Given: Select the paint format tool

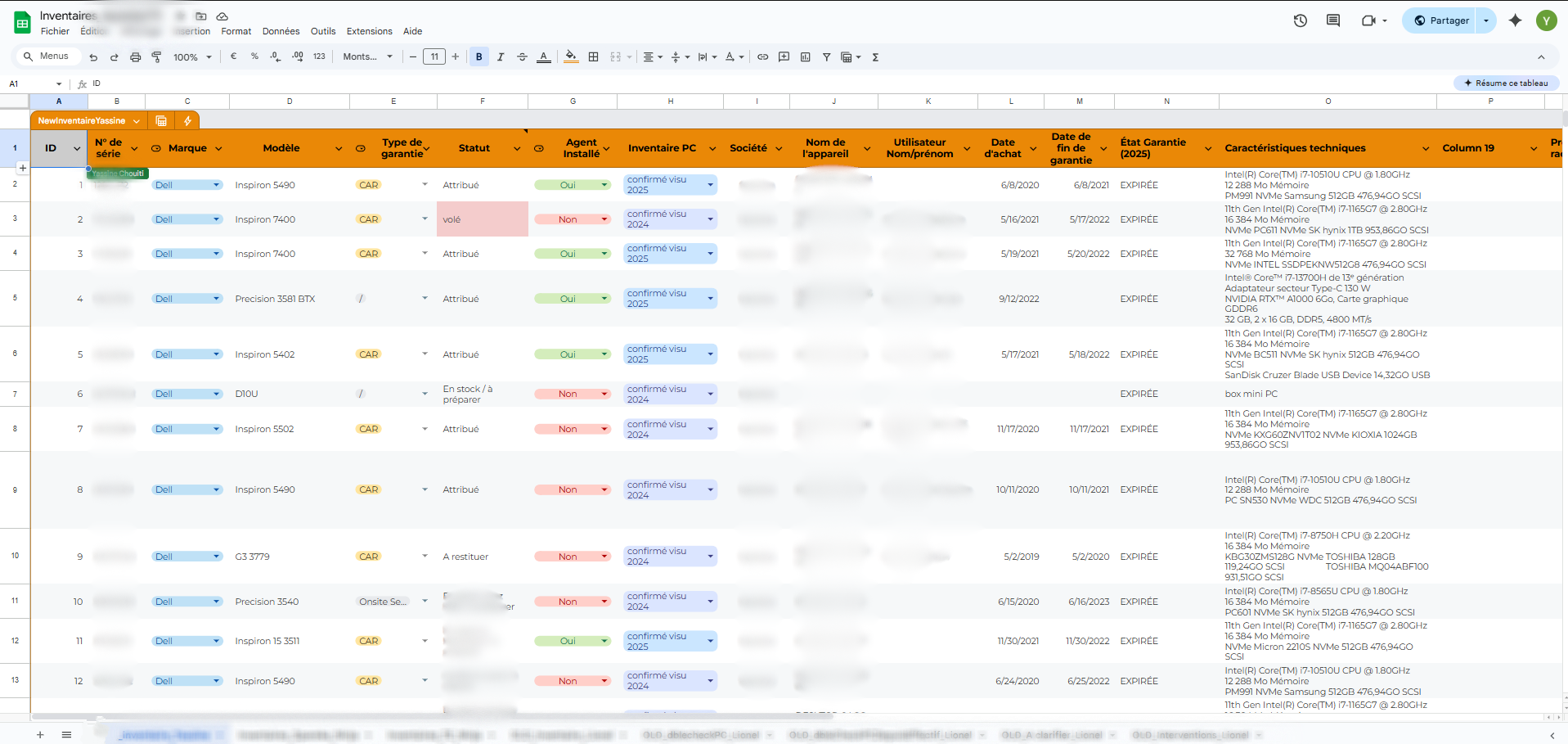Looking at the screenshot, I should (156, 57).
